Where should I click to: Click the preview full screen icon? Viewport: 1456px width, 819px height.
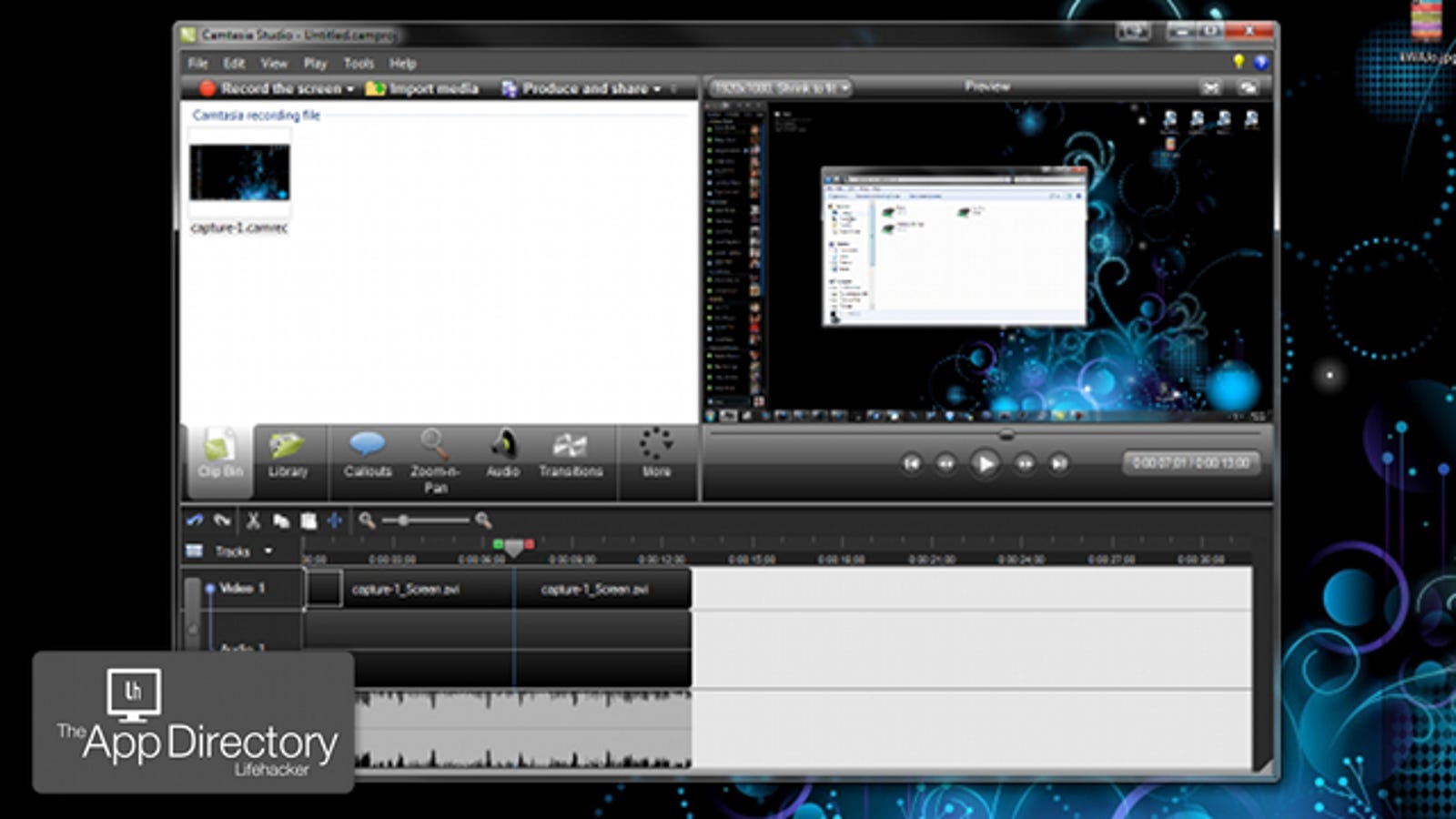[1249, 87]
